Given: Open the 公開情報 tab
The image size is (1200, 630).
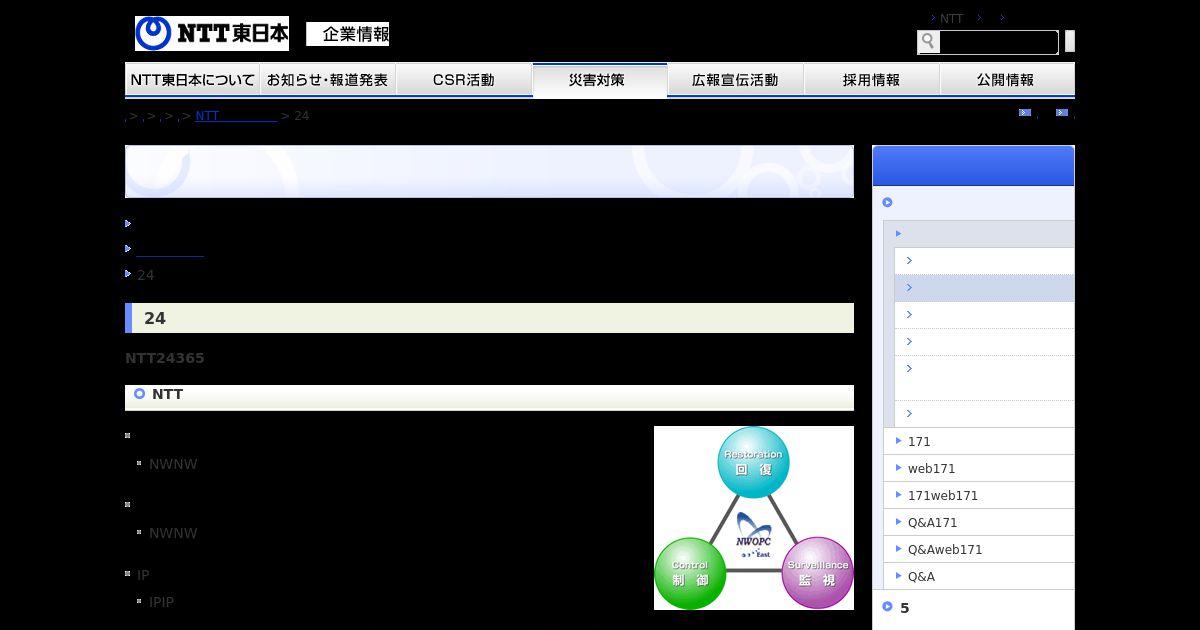Looking at the screenshot, I should 1007,80.
